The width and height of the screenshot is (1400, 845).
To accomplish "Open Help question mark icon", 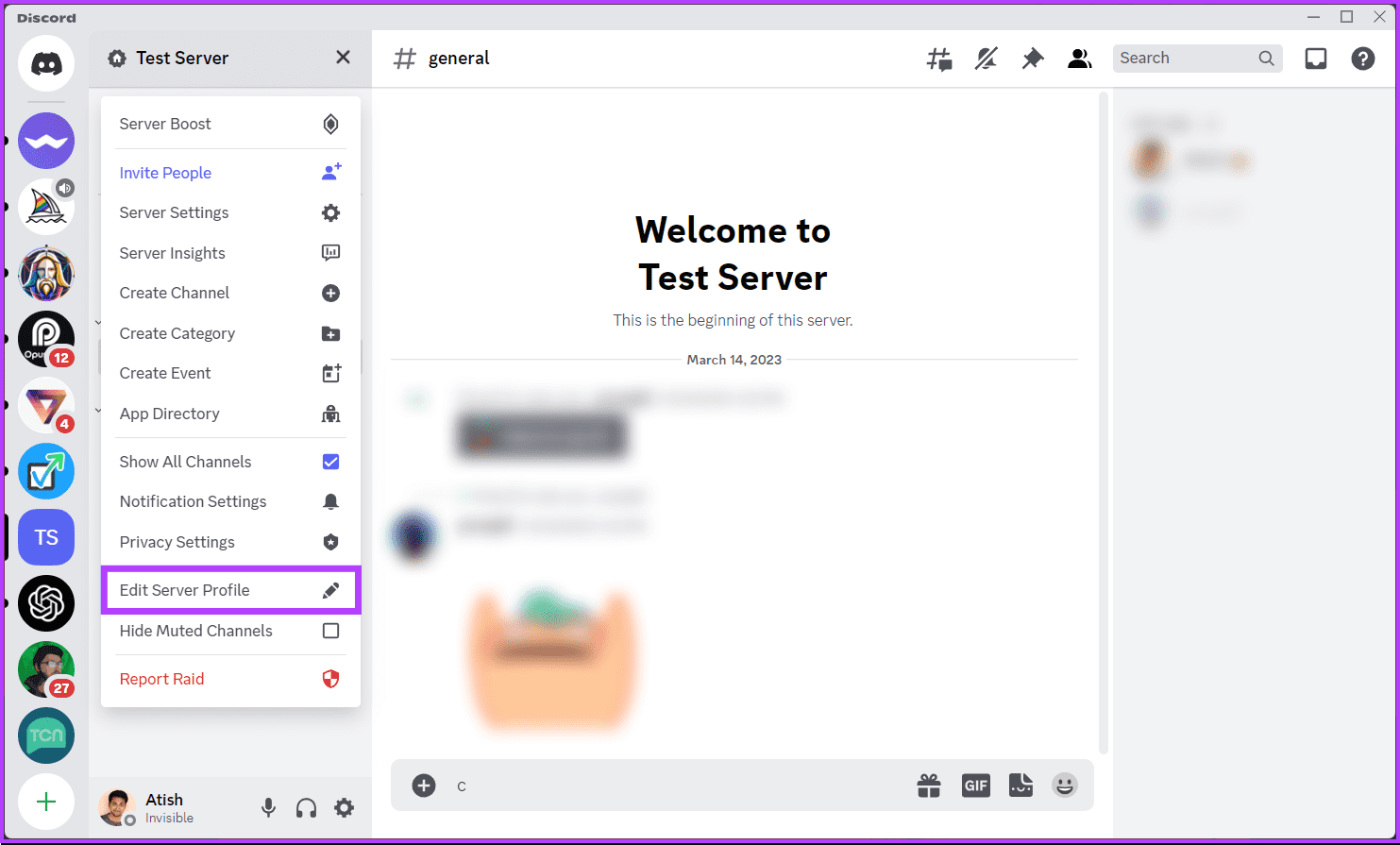I will [1363, 59].
